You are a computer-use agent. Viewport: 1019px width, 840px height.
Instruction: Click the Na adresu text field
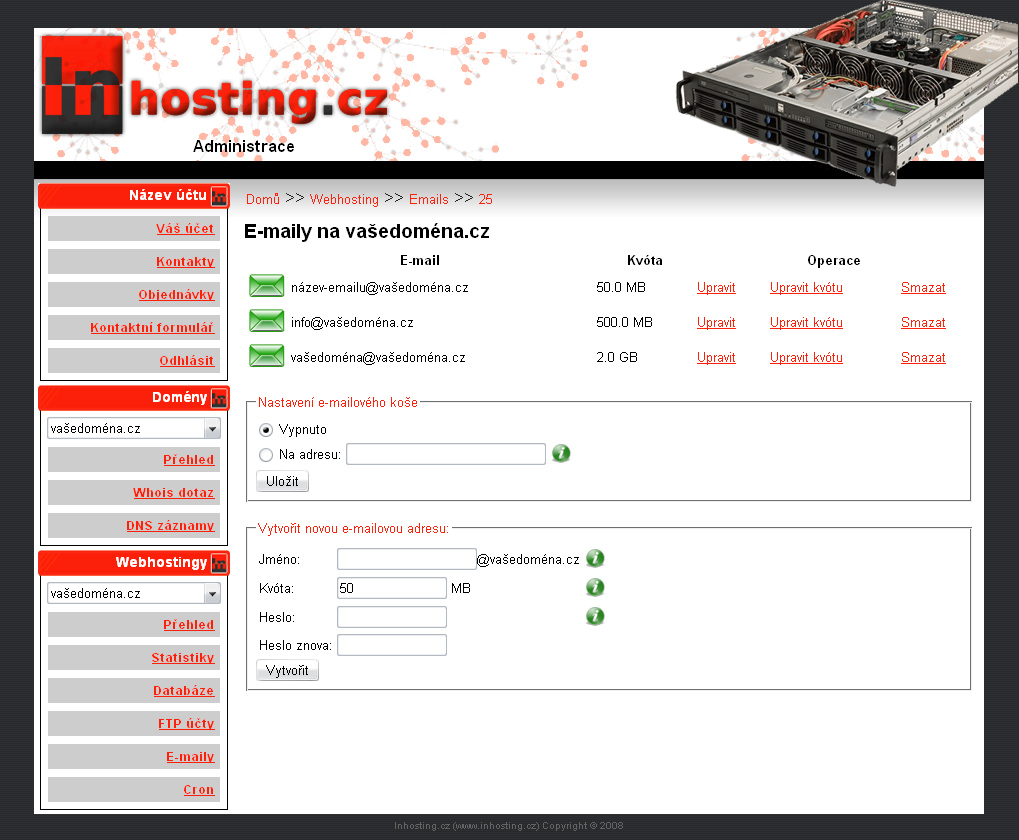pyautogui.click(x=446, y=454)
